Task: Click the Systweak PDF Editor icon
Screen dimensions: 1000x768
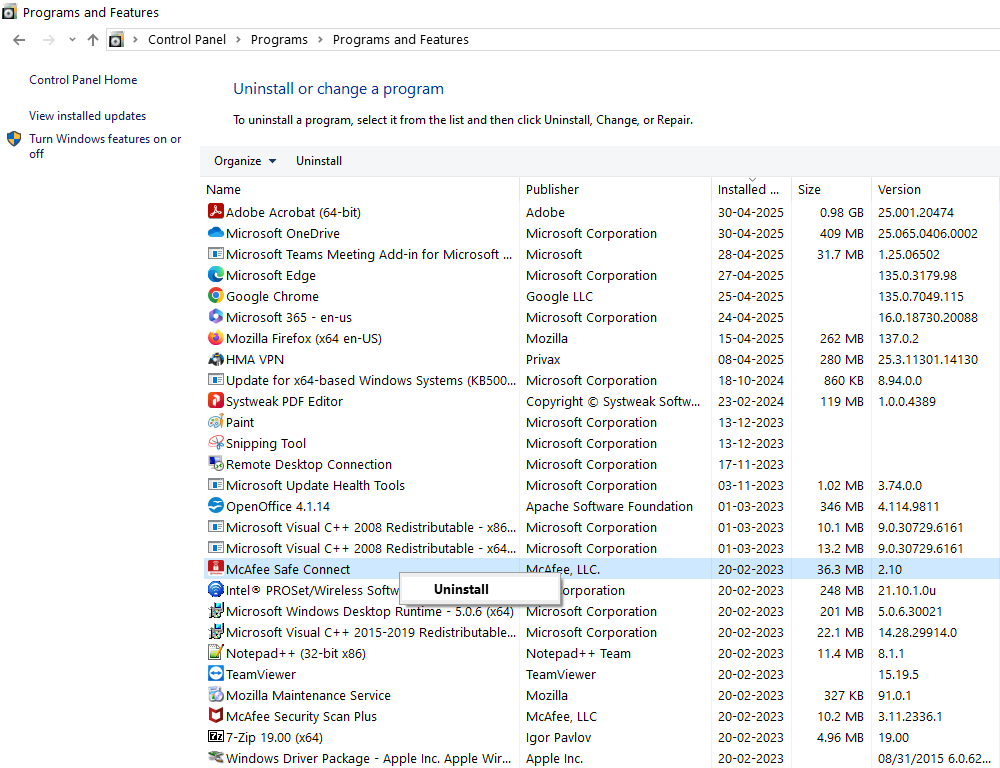Action: point(216,401)
